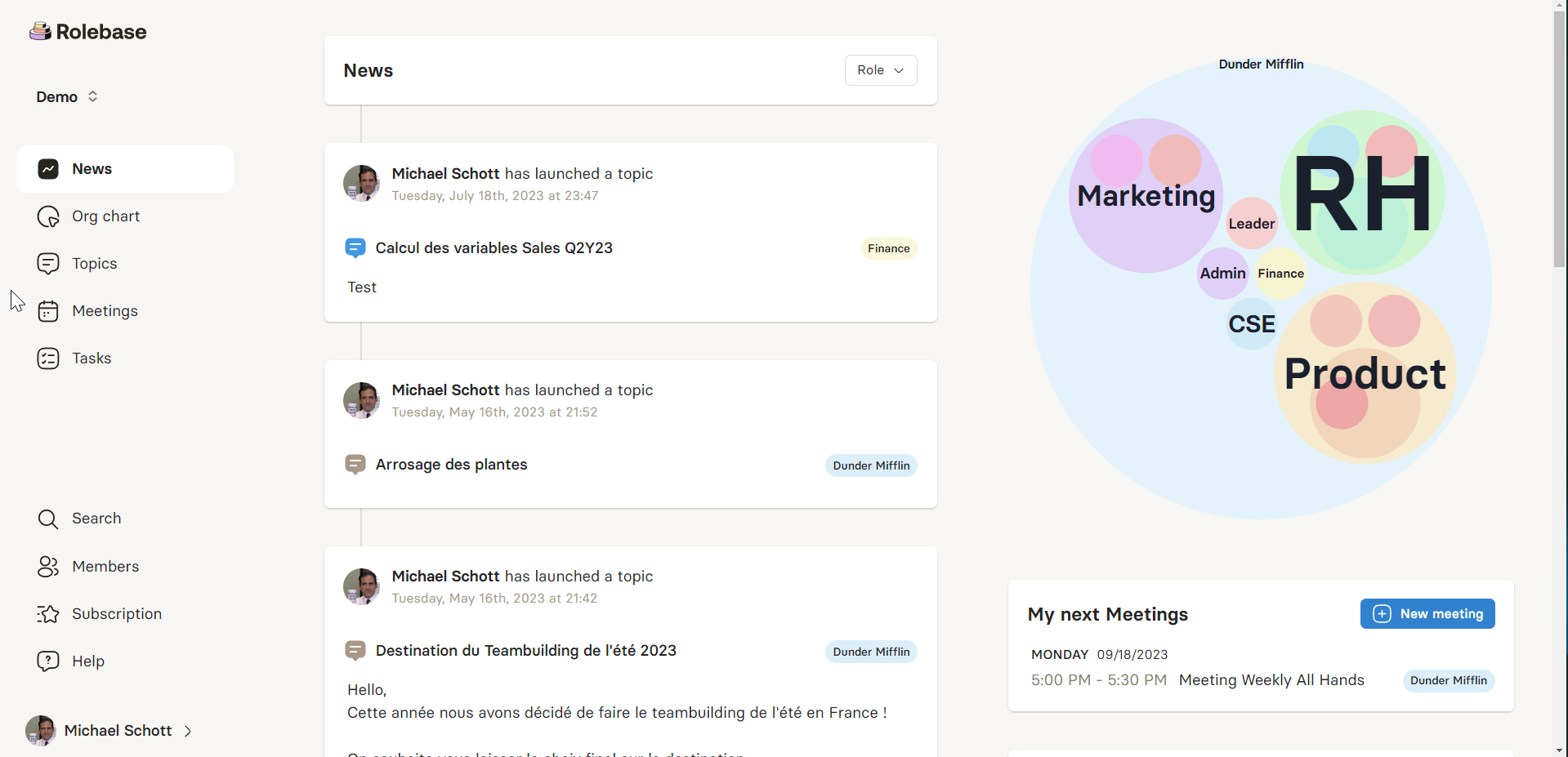The image size is (1568, 757).
Task: Select the Topics menu entry
Action: click(95, 264)
